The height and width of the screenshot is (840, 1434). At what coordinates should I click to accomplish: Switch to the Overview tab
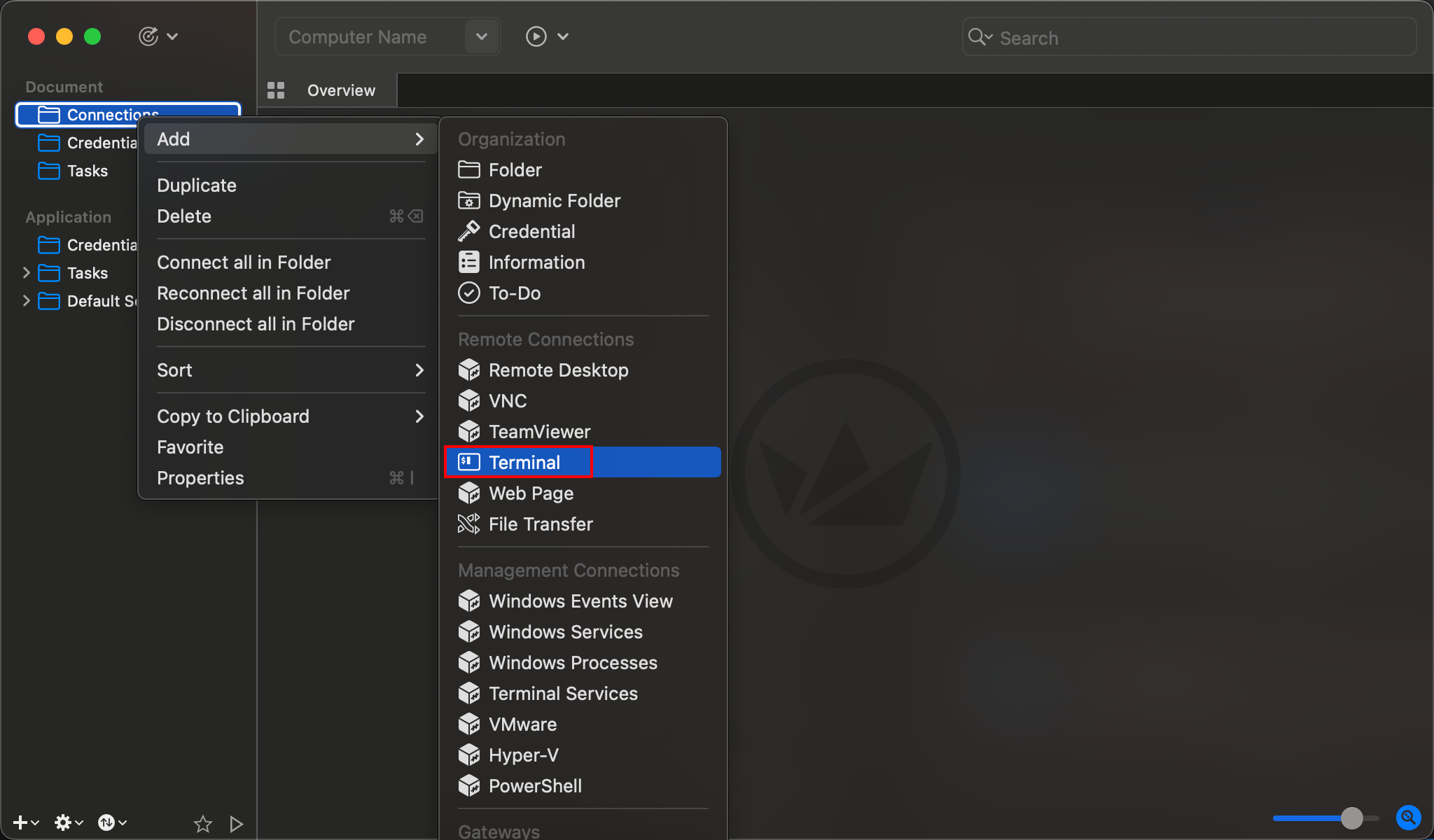pos(340,90)
